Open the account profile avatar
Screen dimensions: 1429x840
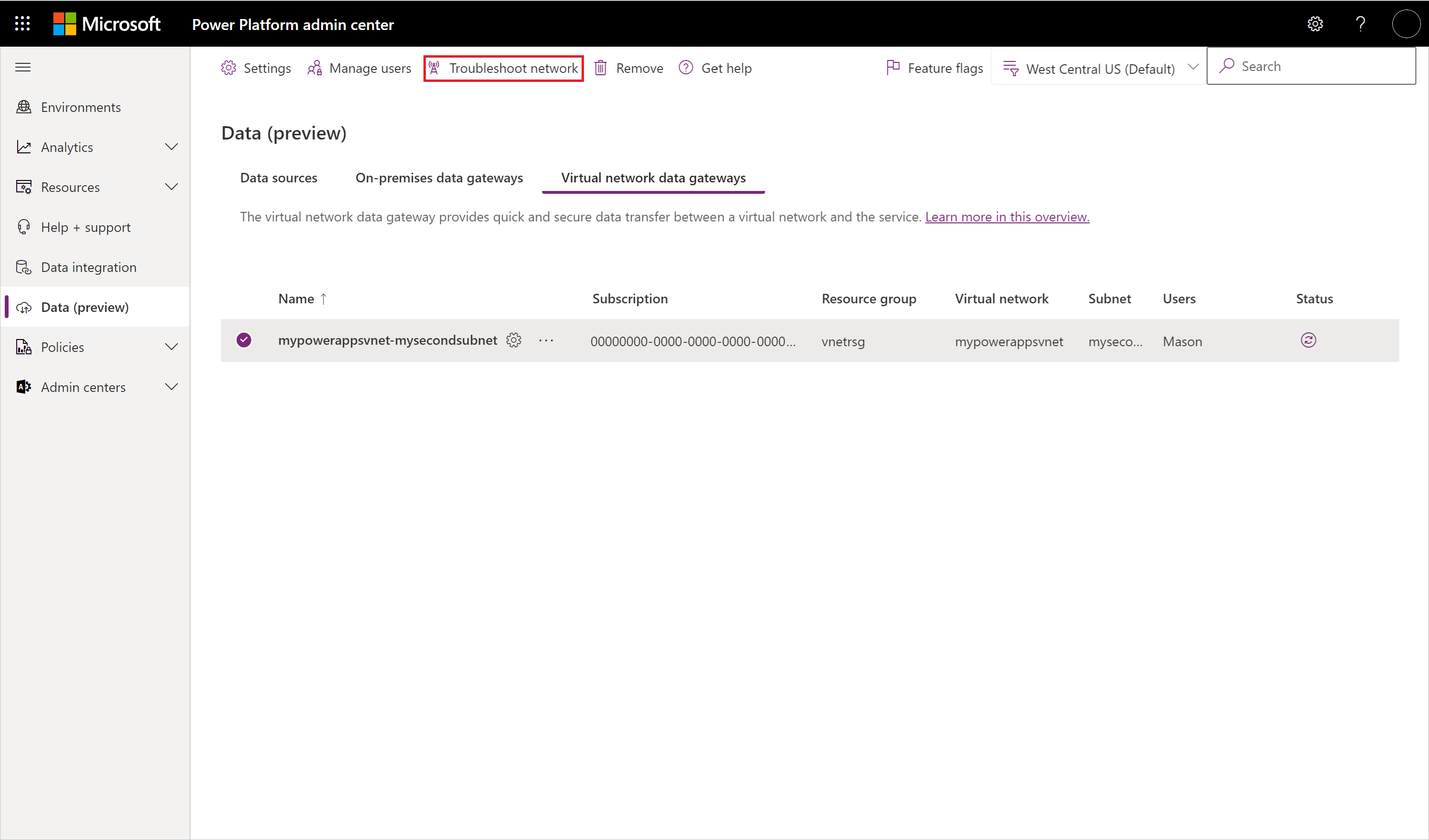click(x=1406, y=24)
